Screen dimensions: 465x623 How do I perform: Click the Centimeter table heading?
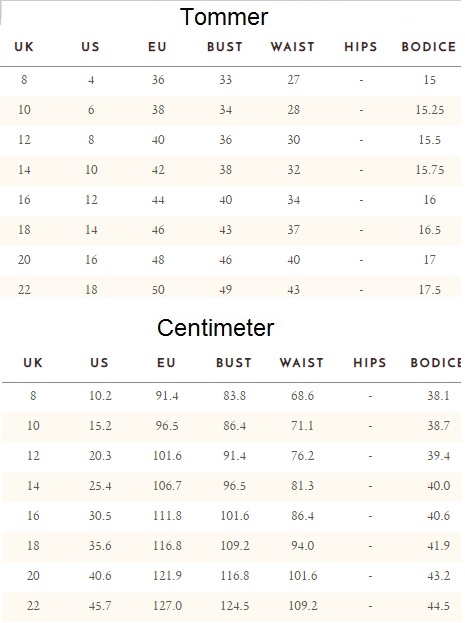point(215,328)
